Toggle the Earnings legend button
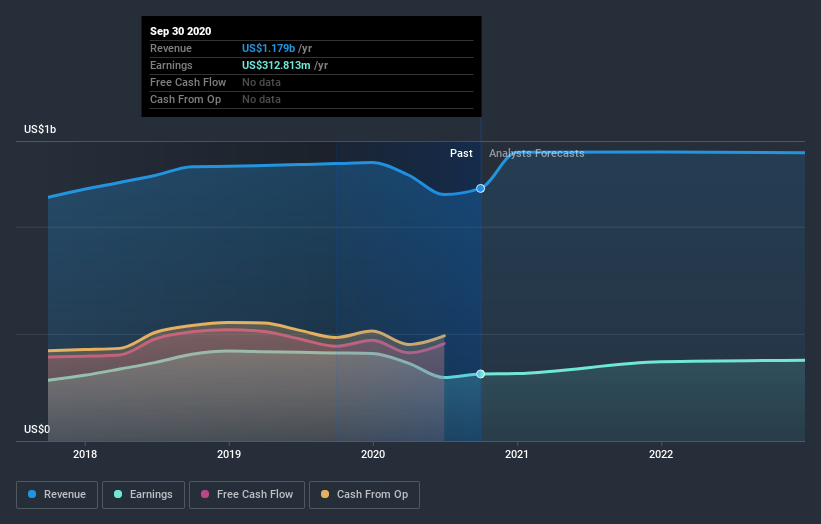This screenshot has width=821, height=524. (143, 495)
